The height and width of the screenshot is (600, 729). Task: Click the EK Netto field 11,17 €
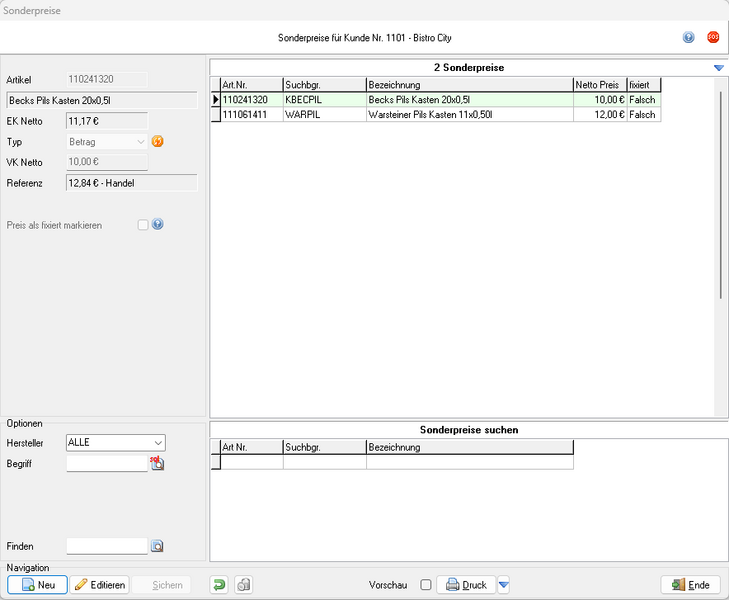[x=107, y=121]
